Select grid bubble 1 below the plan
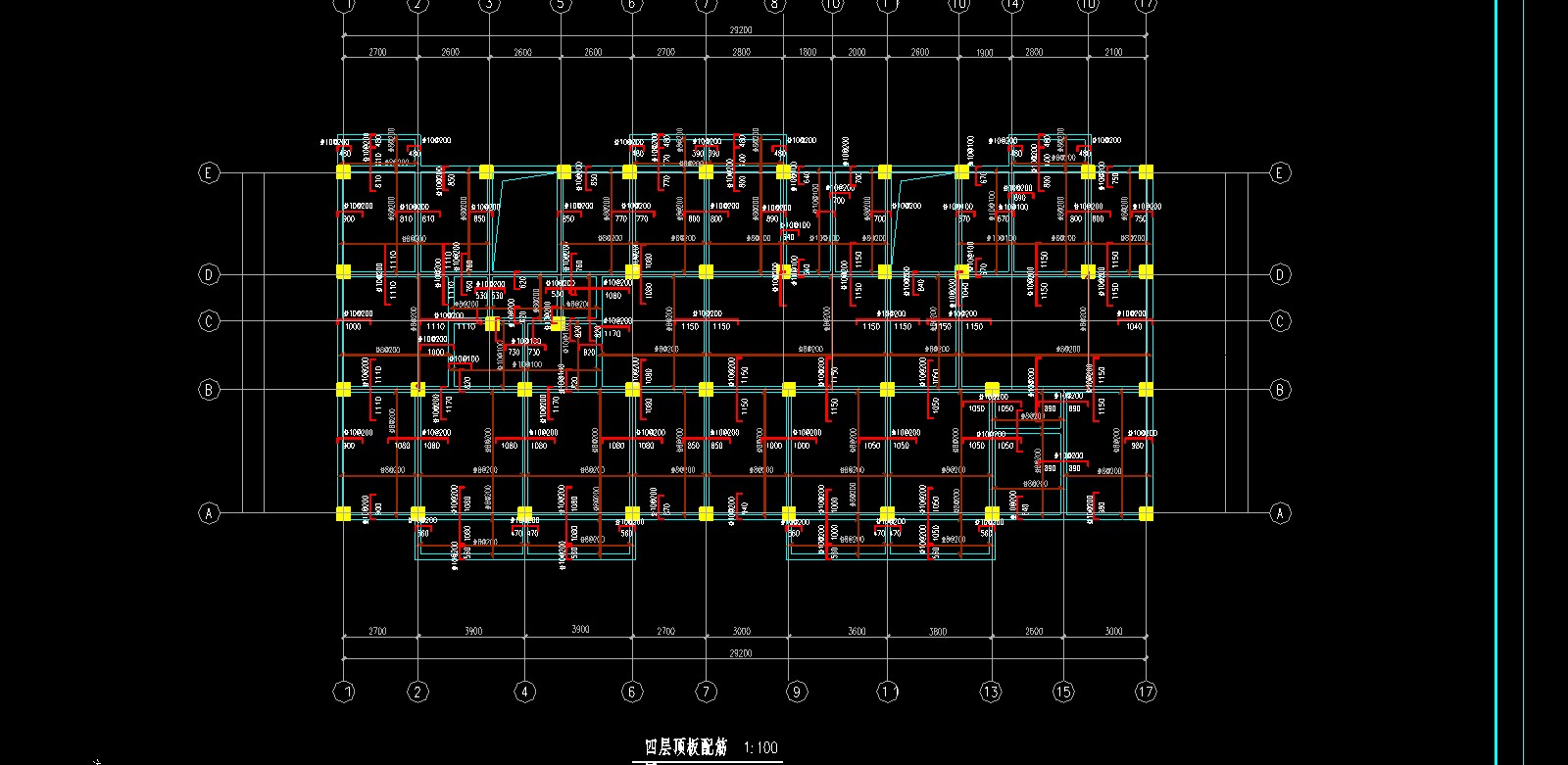Image resolution: width=1568 pixels, height=765 pixels. (x=344, y=693)
